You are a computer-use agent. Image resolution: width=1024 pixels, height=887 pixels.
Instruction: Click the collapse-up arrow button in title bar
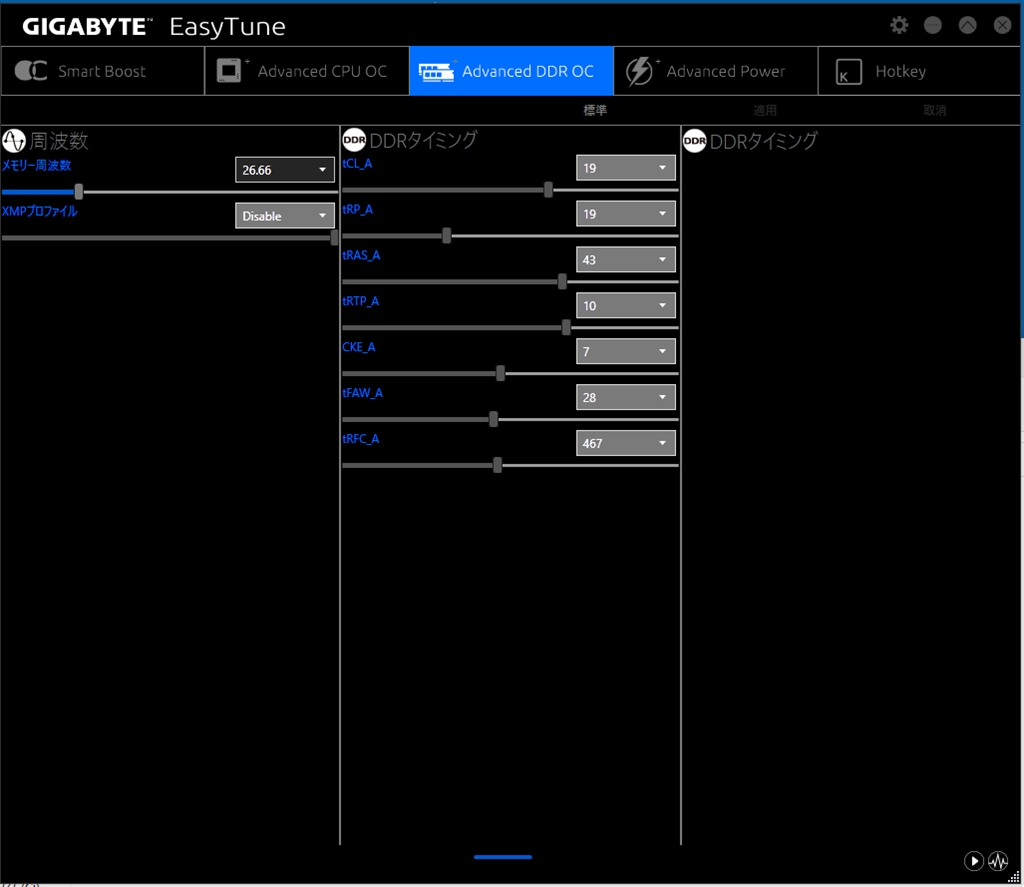click(967, 25)
